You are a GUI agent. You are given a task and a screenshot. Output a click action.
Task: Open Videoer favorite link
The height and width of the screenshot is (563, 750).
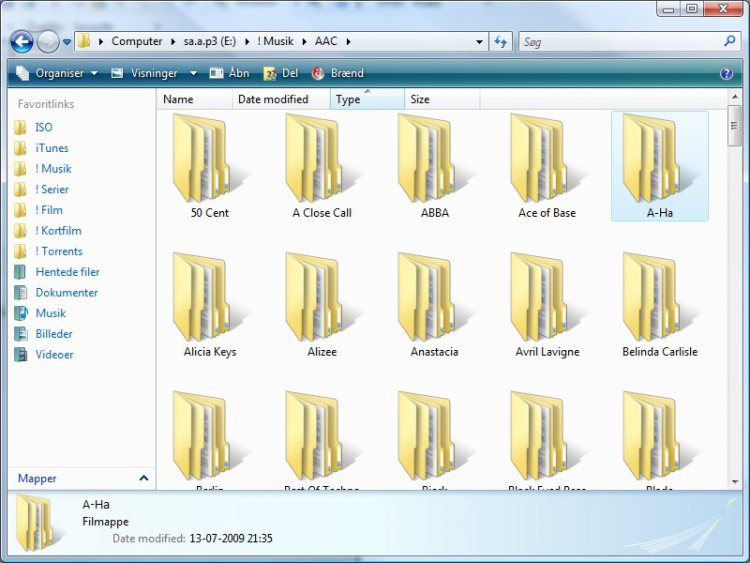pyautogui.click(x=44, y=354)
